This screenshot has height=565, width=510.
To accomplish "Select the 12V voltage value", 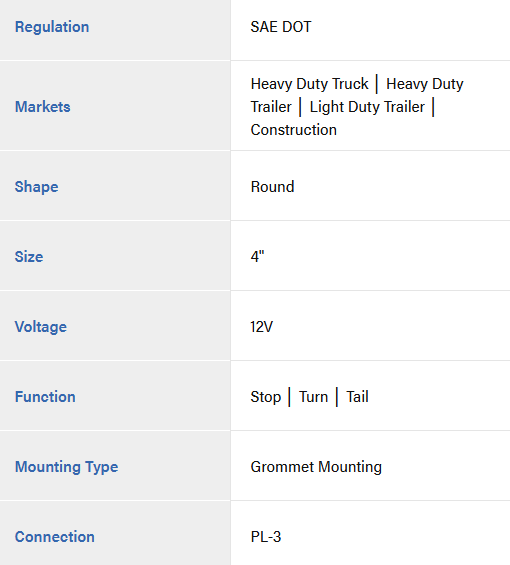I will (262, 327).
